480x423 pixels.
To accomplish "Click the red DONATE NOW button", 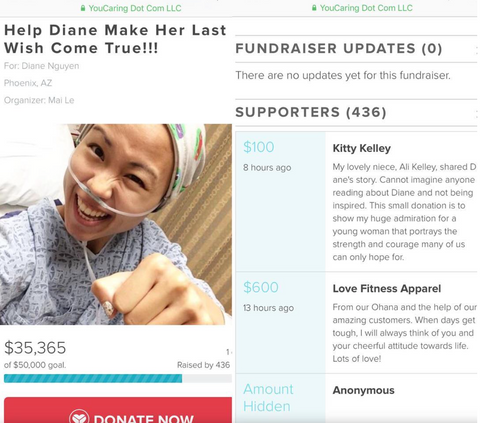I will coord(118,410).
